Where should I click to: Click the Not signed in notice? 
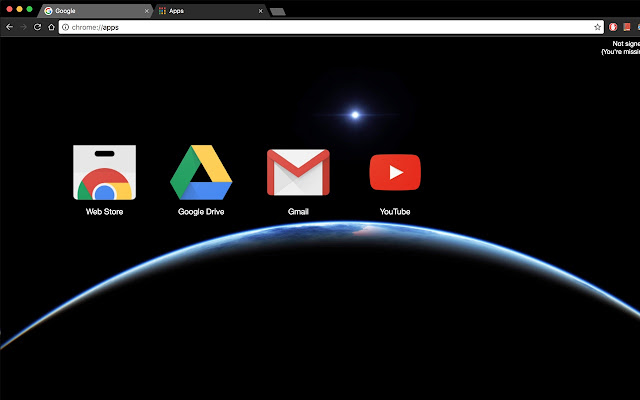(620, 47)
